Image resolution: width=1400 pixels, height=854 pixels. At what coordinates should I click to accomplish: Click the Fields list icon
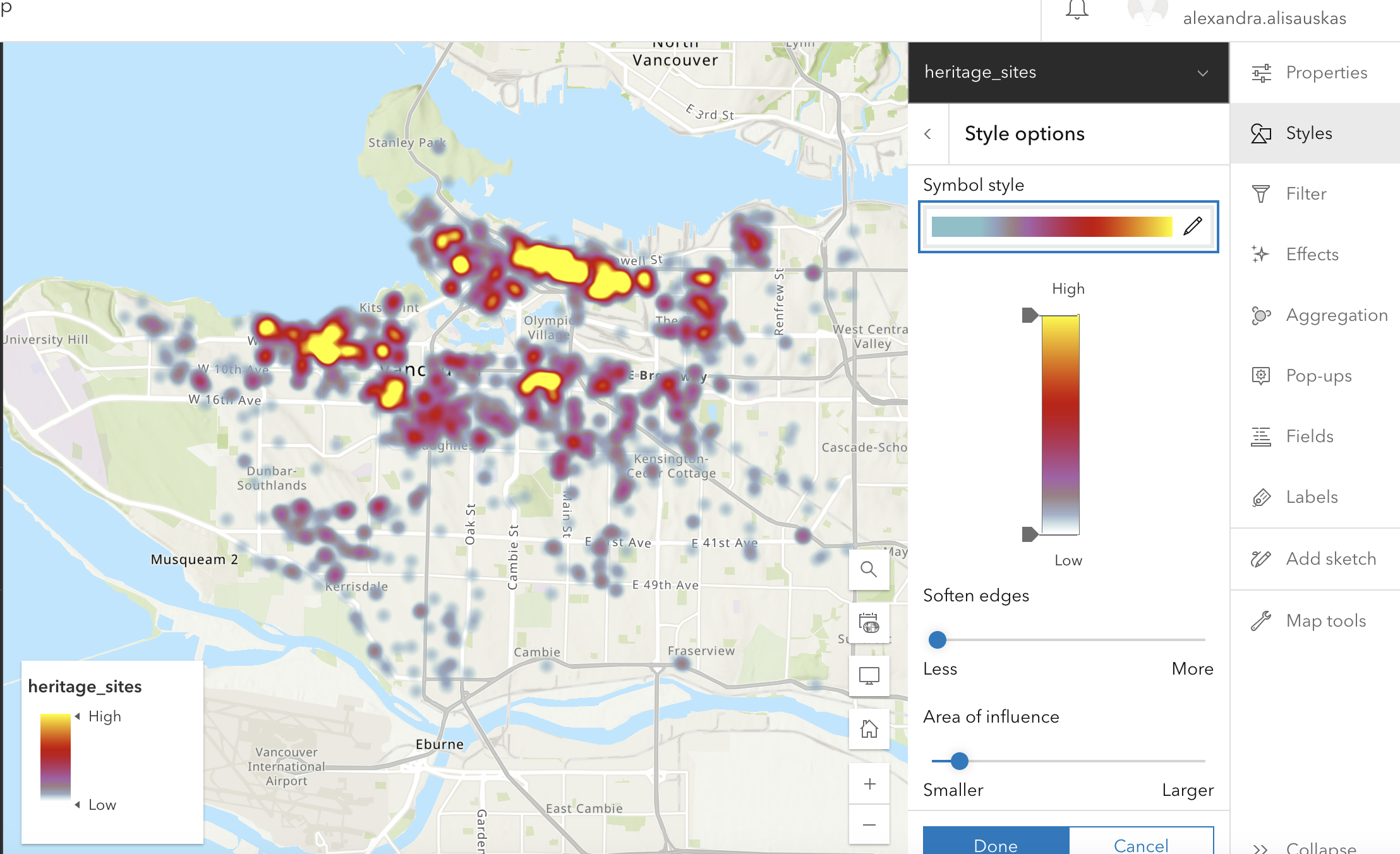(1261, 436)
